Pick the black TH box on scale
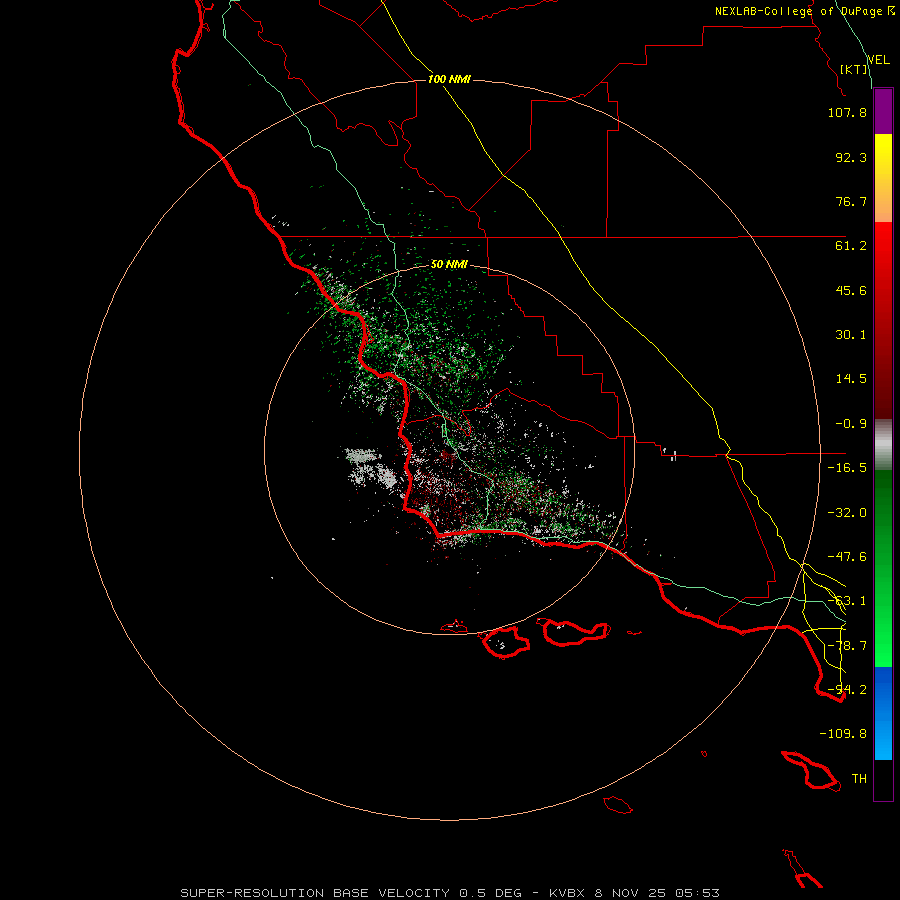Screen dimensions: 900x900 (x=883, y=780)
